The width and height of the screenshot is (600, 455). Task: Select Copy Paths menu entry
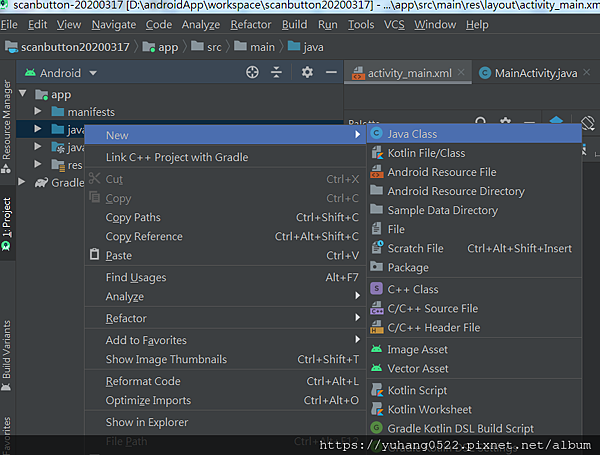pos(225,217)
